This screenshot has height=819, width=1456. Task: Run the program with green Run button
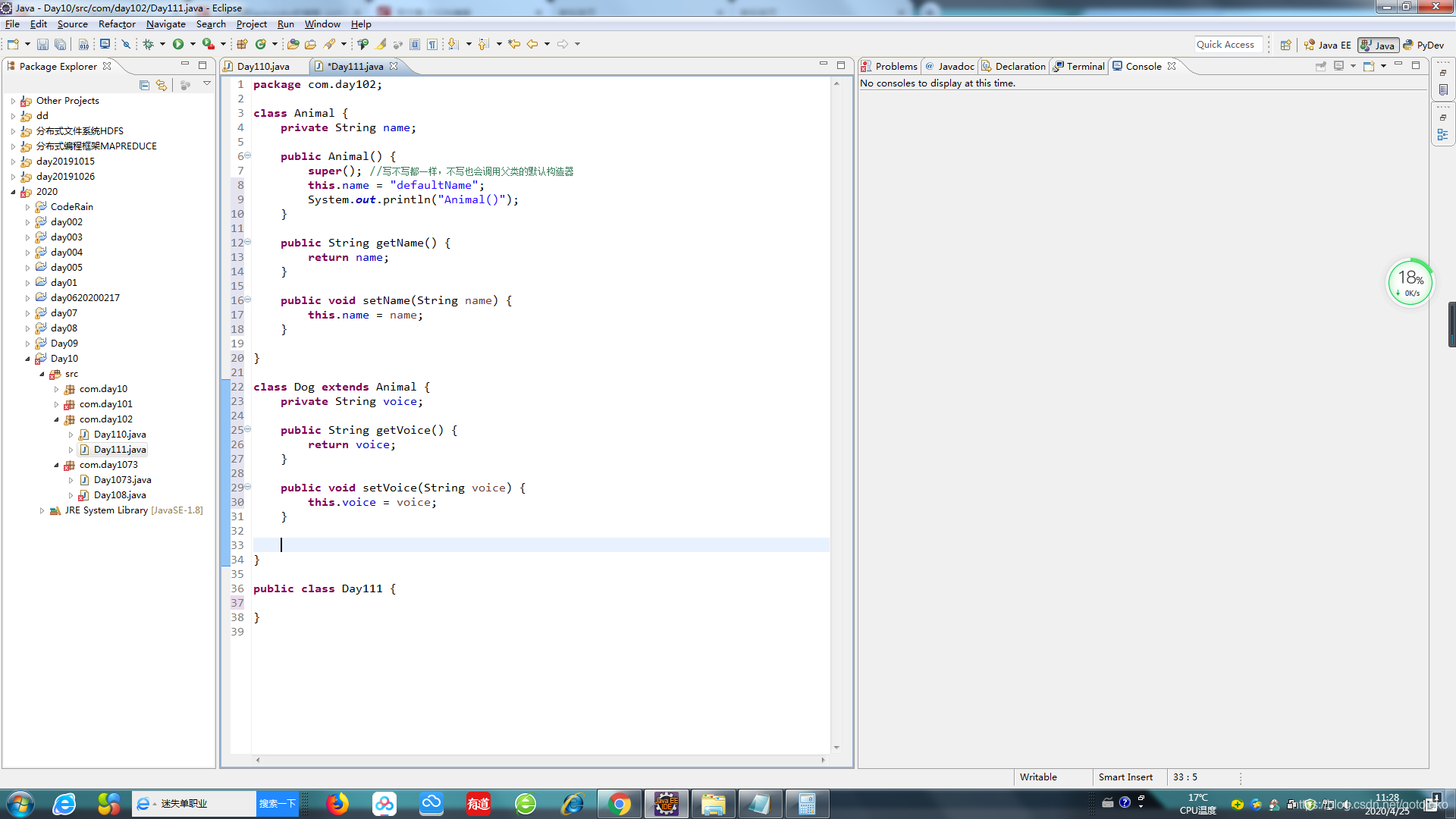178,45
